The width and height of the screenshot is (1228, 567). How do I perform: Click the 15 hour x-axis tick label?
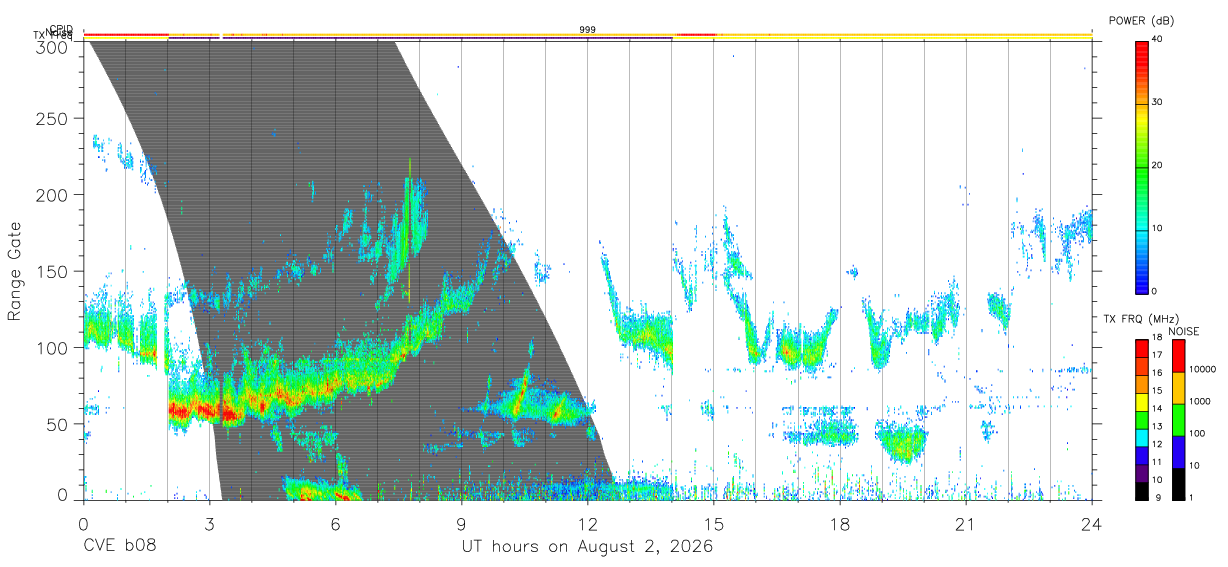pos(713,524)
